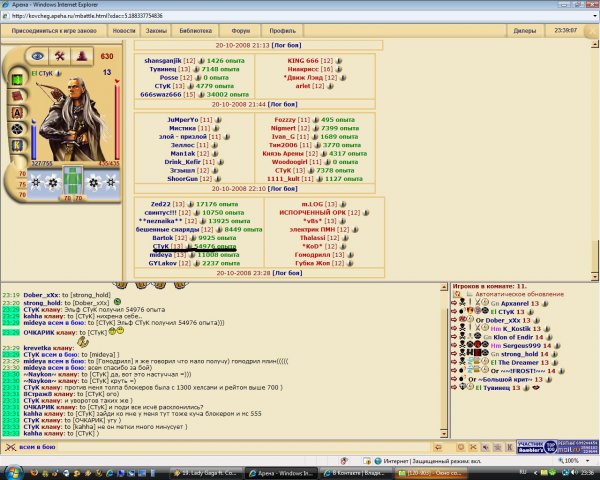Open the Дилеры menu tab
Viewport: 600px width, 480px height.
point(525,31)
